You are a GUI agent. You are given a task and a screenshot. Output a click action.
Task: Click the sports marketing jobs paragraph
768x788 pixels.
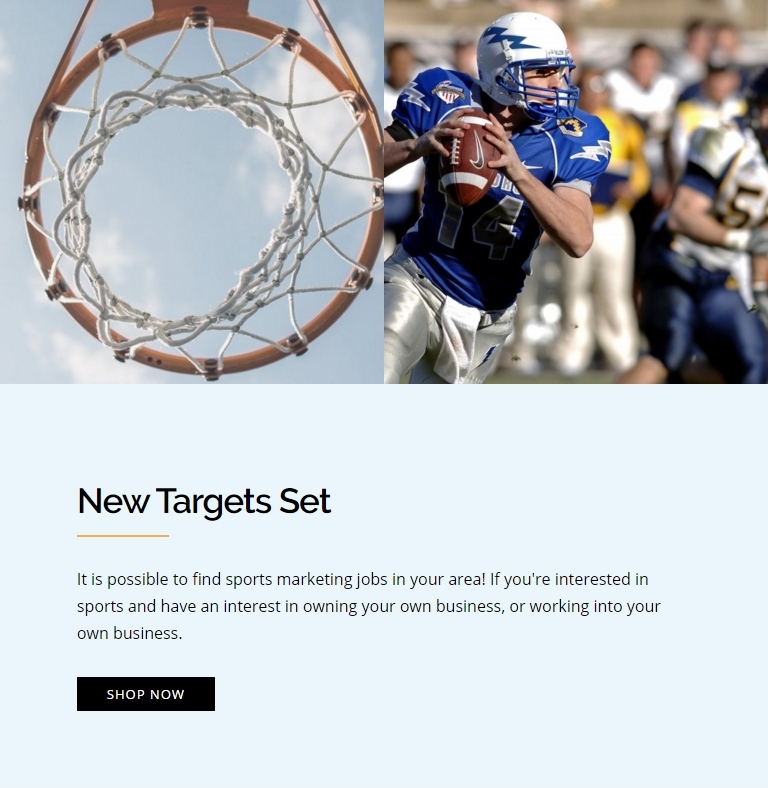[368, 606]
